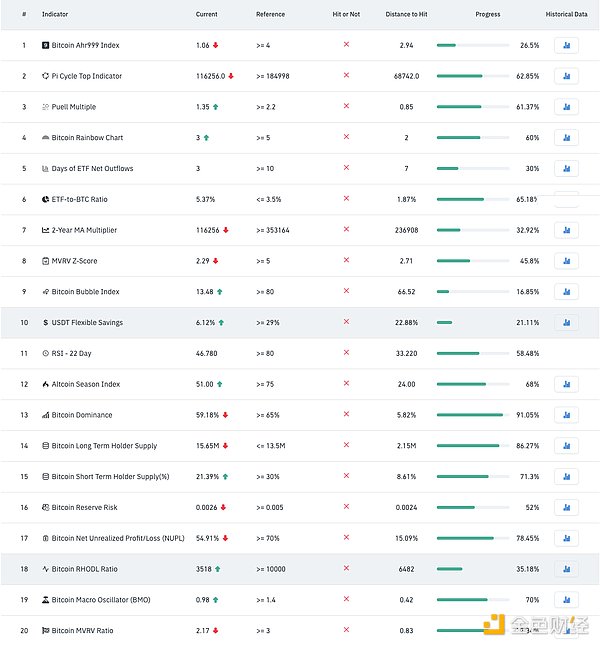Click distance value 236908
The height and width of the screenshot is (646, 600).
click(x=406, y=230)
